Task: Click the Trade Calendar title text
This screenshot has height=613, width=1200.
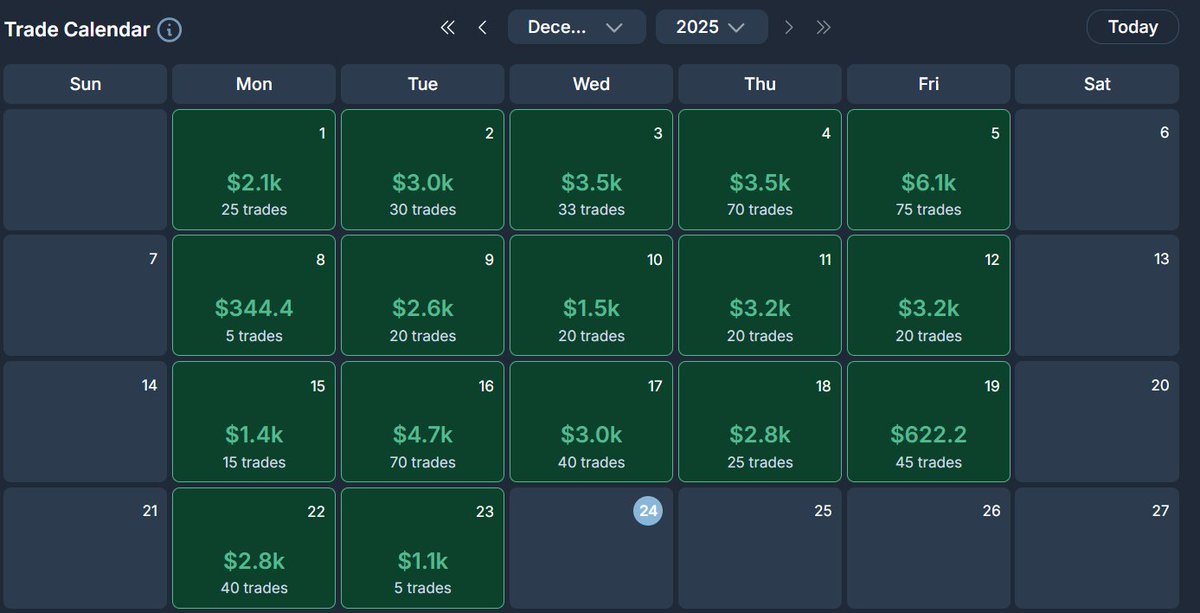Action: (x=77, y=30)
